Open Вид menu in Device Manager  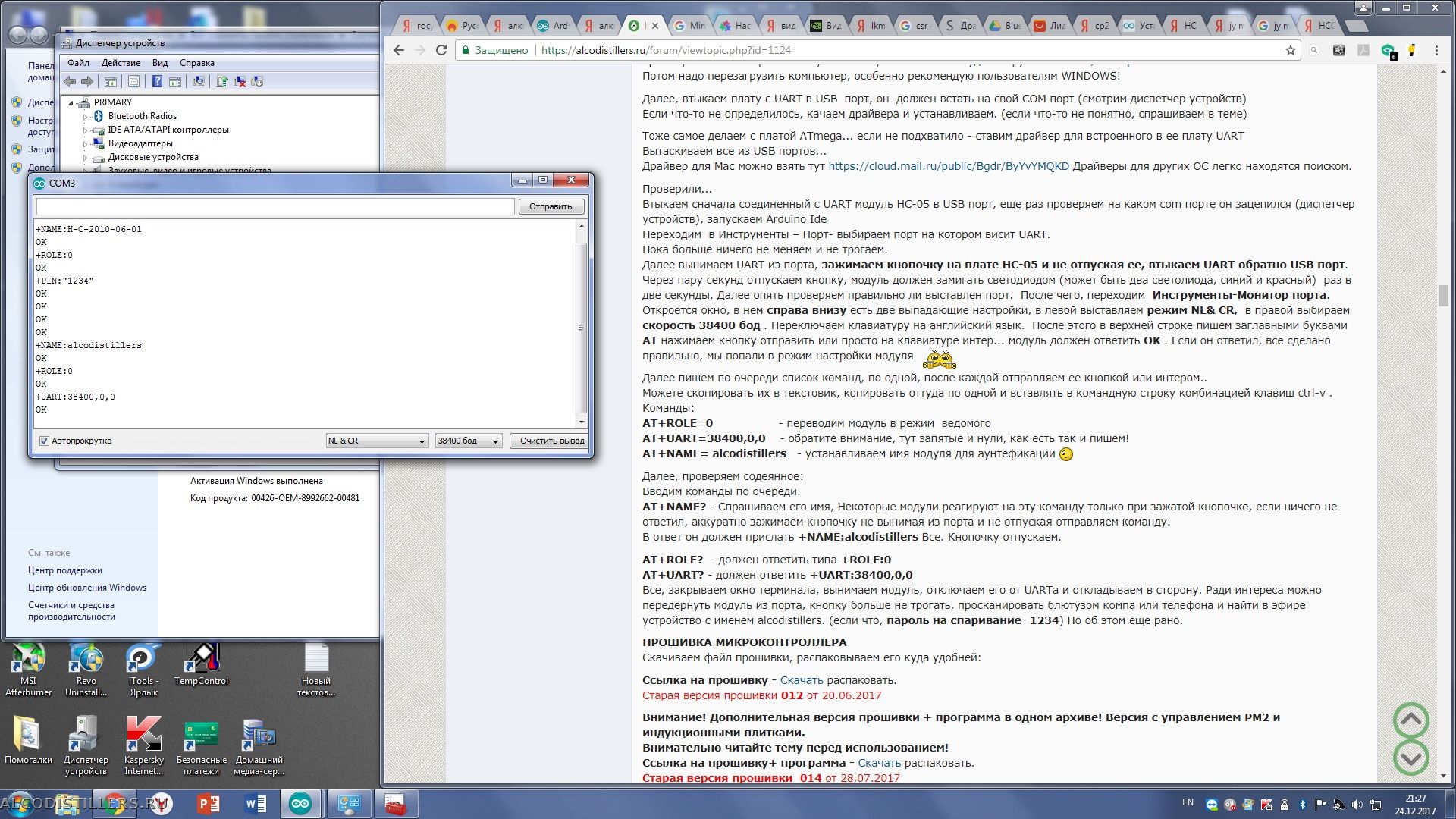(160, 63)
